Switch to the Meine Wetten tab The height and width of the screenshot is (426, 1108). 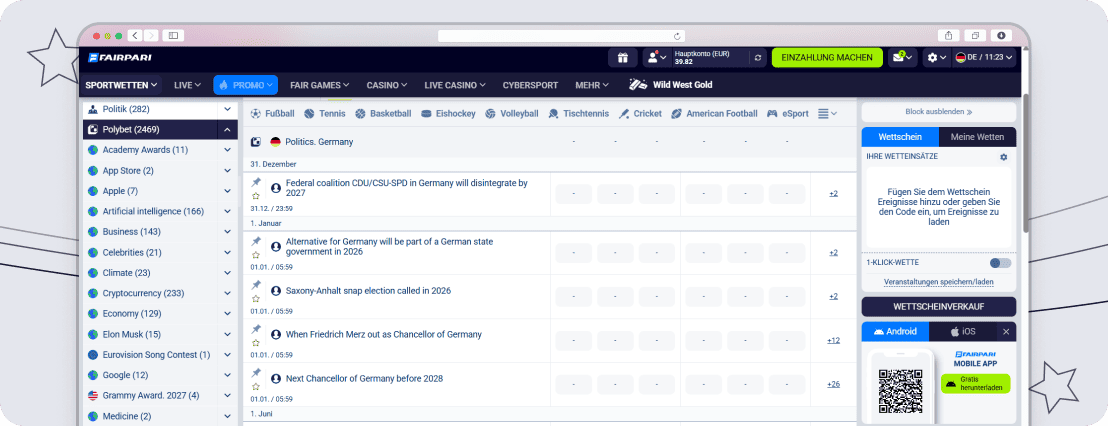coord(977,137)
